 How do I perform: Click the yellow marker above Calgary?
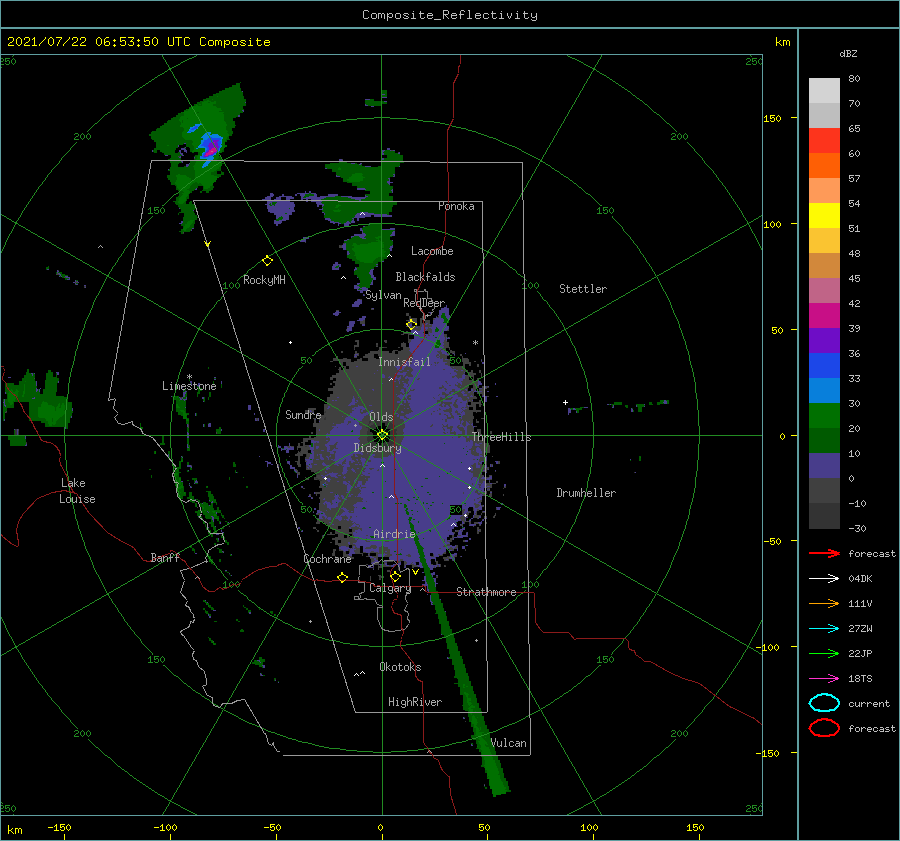[x=395, y=576]
